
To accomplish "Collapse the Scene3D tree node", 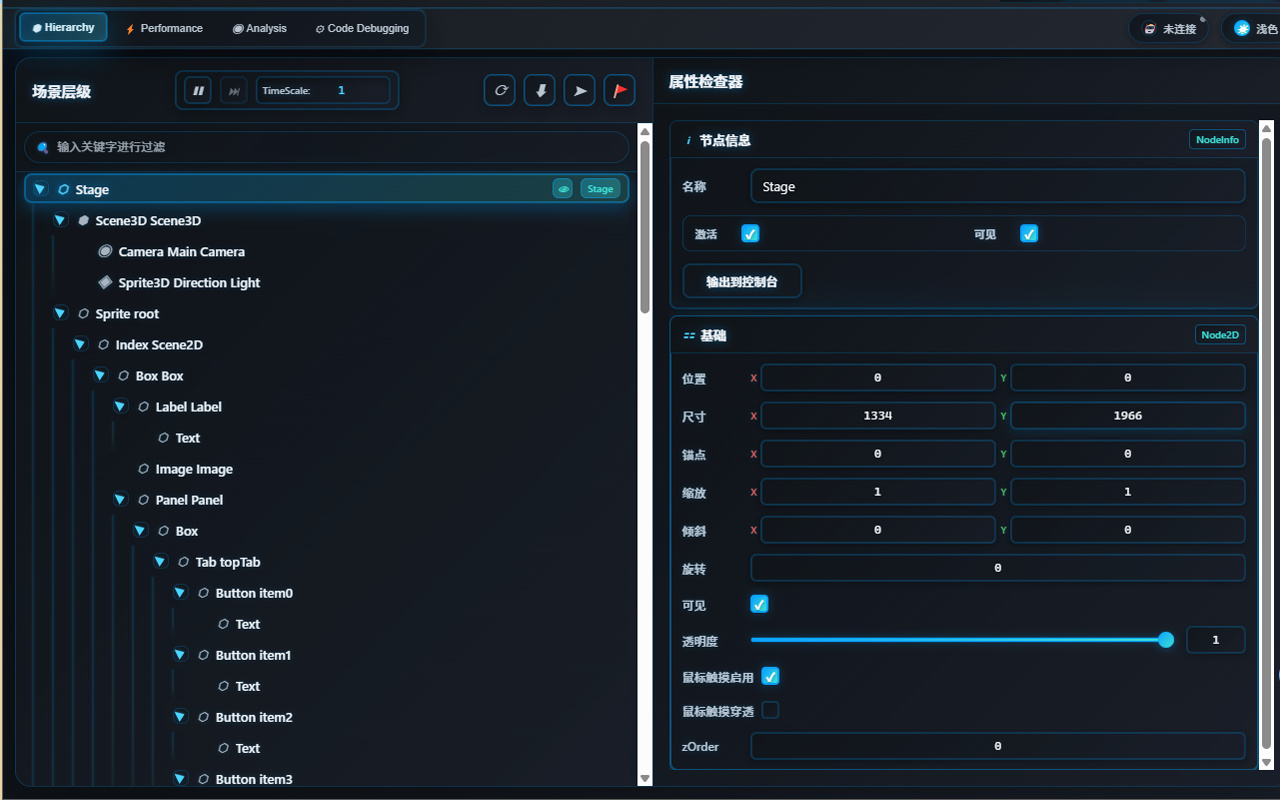I will click(x=60, y=220).
